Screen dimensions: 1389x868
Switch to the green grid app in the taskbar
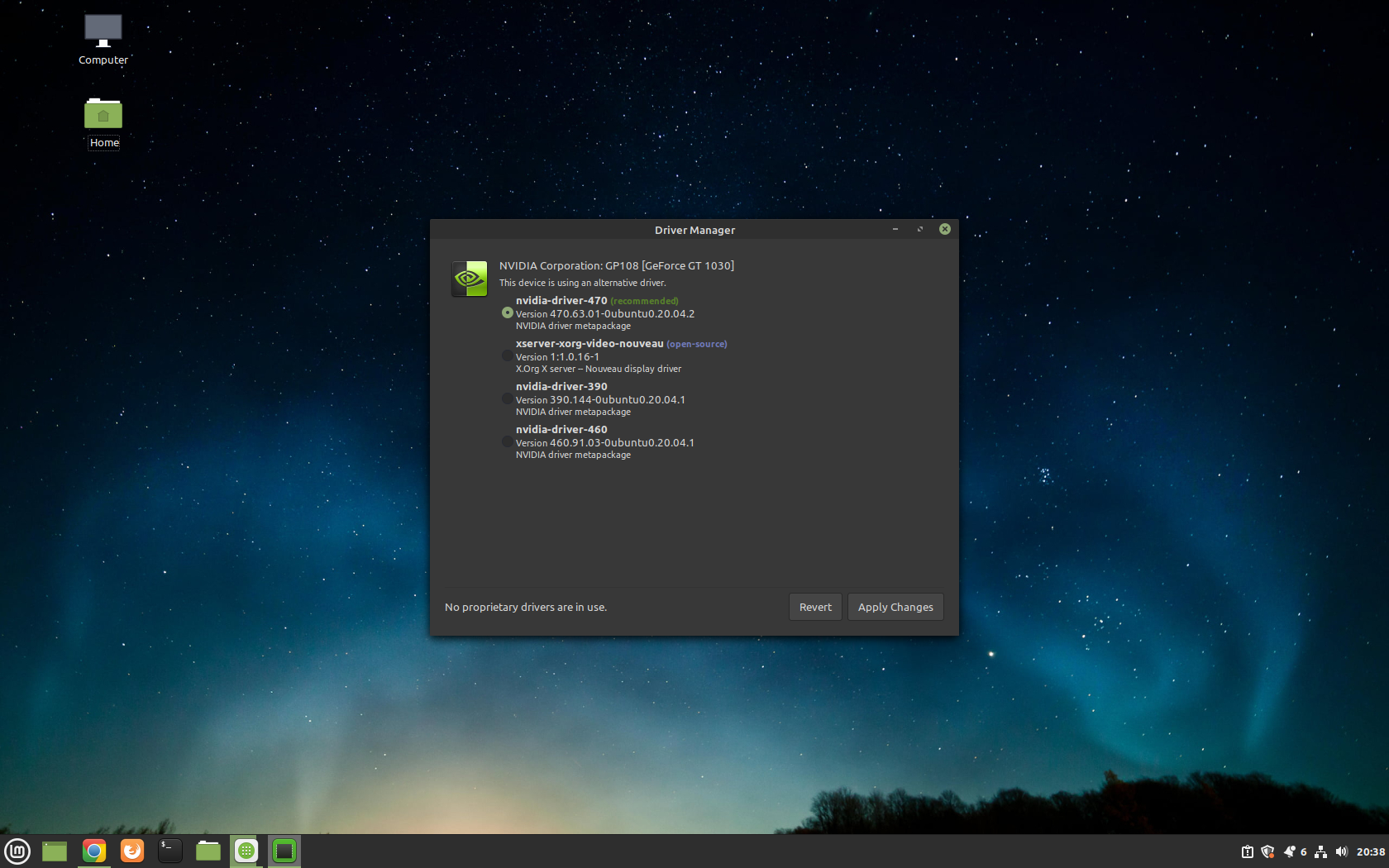pos(246,851)
